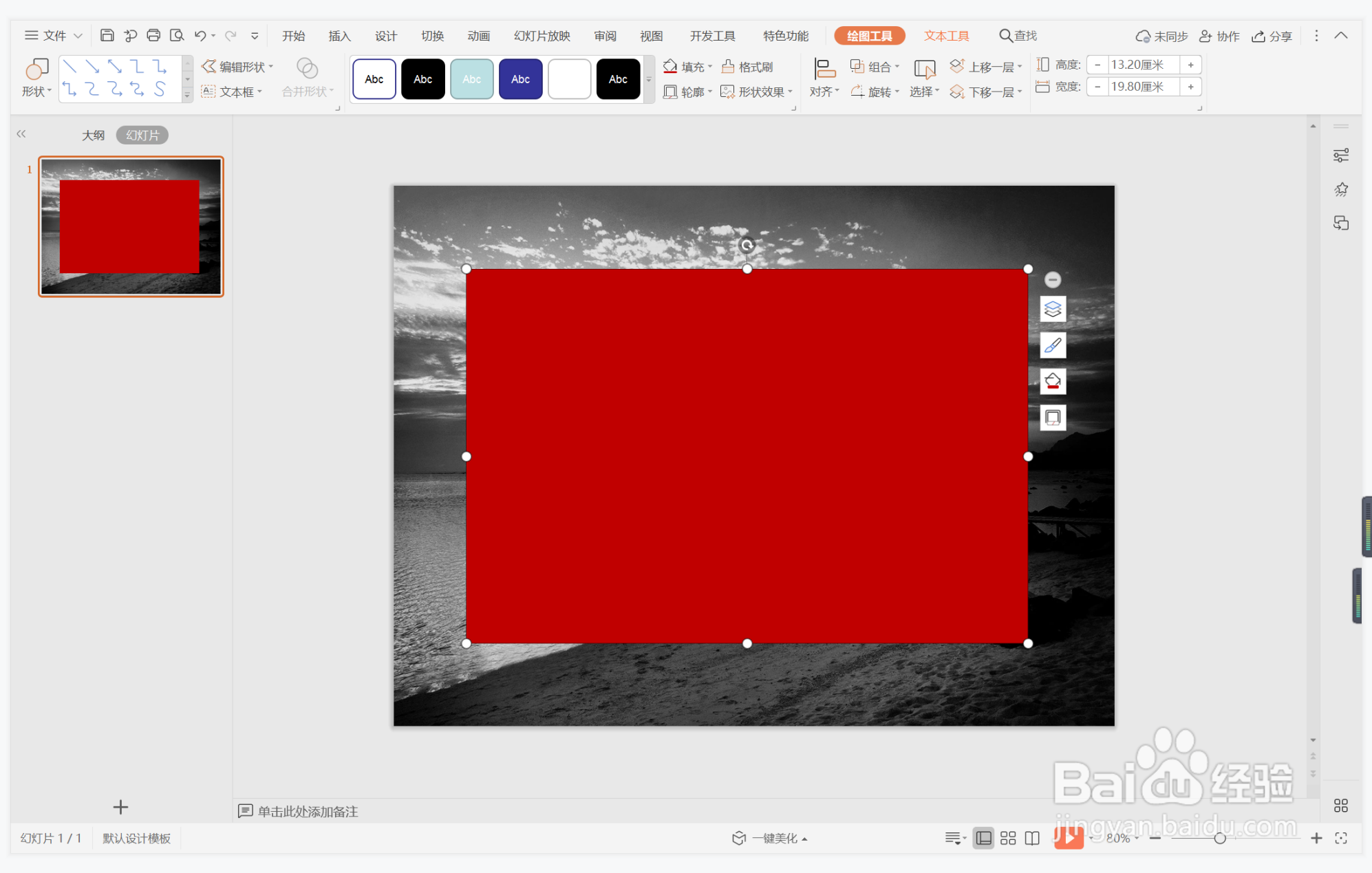1372x873 pixels.
Task: Switch to reading view icon
Action: point(1032,838)
